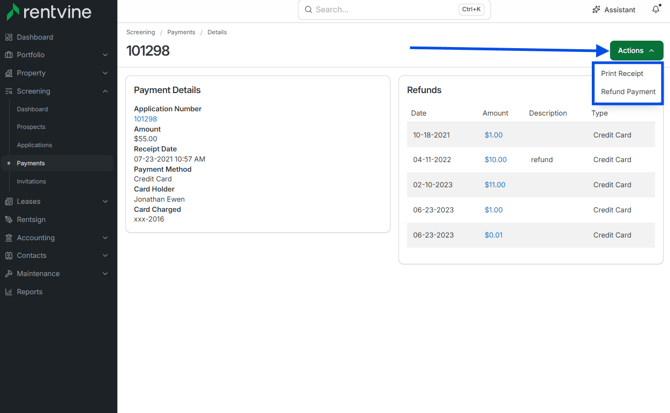The height and width of the screenshot is (413, 670).
Task: Select Refund Payment from Actions menu
Action: 628,91
